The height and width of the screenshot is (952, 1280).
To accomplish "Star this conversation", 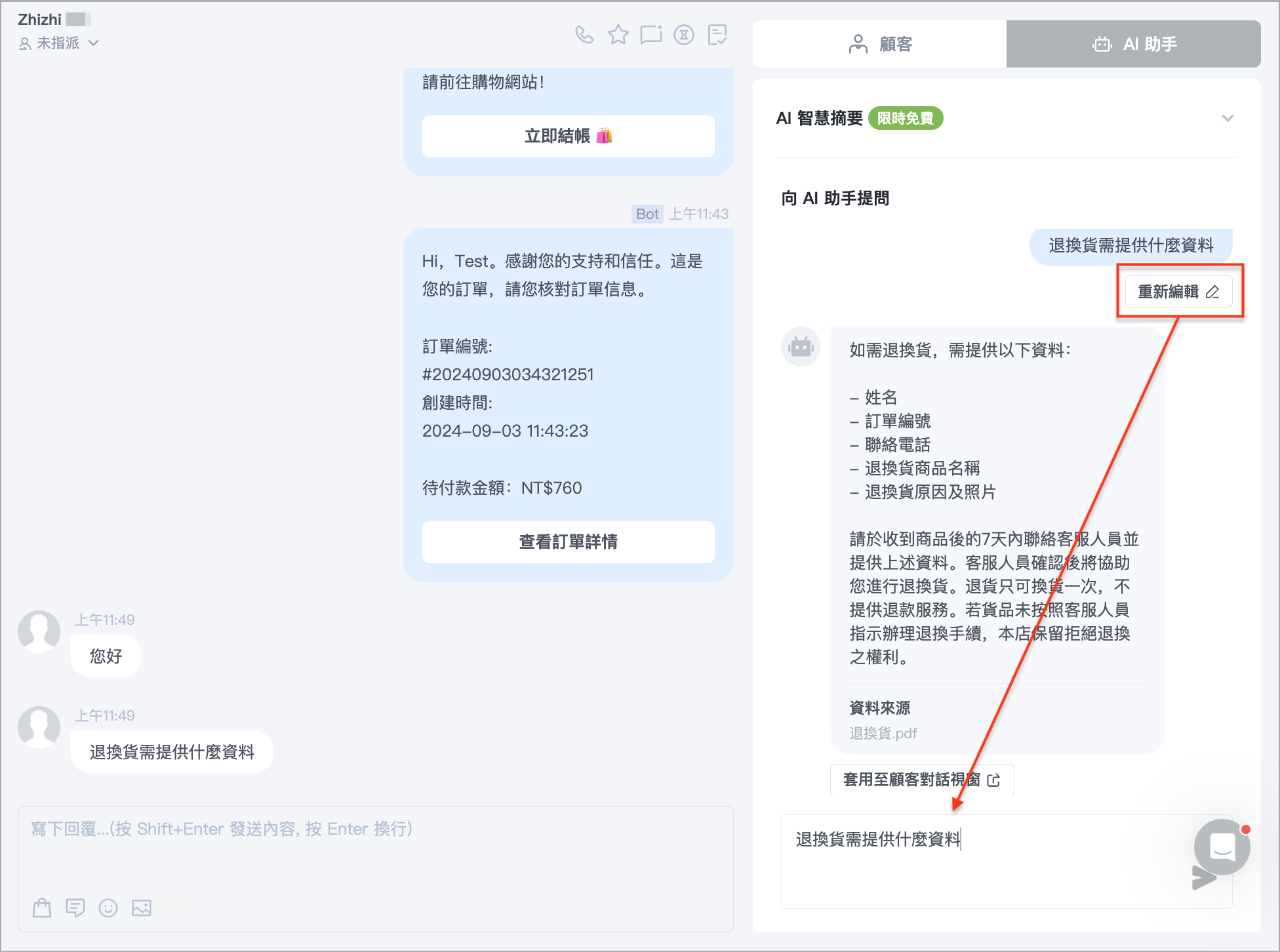I will 618,35.
